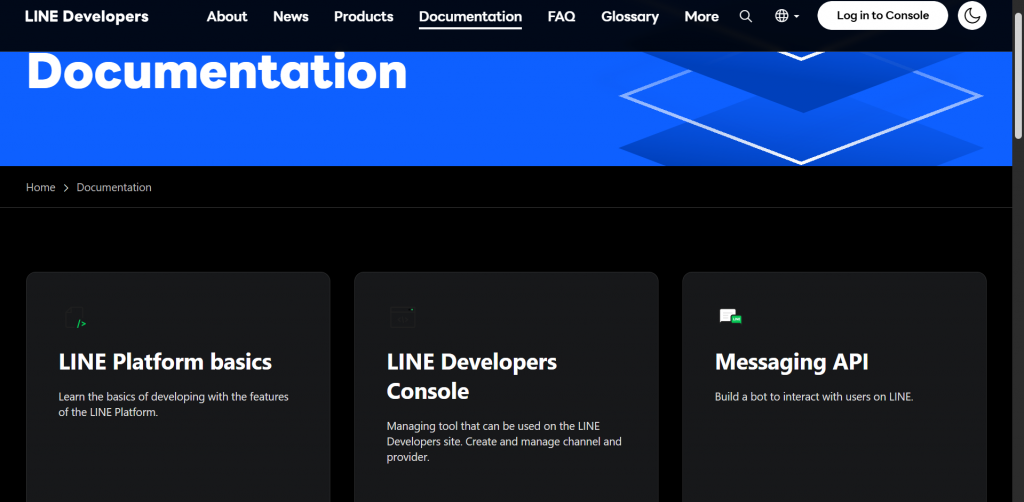Open the FAQ menu item
The height and width of the screenshot is (502, 1024).
562,16
